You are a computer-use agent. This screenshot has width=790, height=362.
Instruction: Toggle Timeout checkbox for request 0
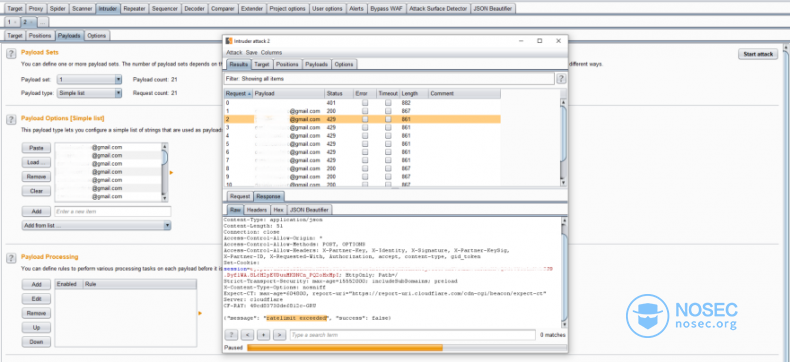pos(388,103)
